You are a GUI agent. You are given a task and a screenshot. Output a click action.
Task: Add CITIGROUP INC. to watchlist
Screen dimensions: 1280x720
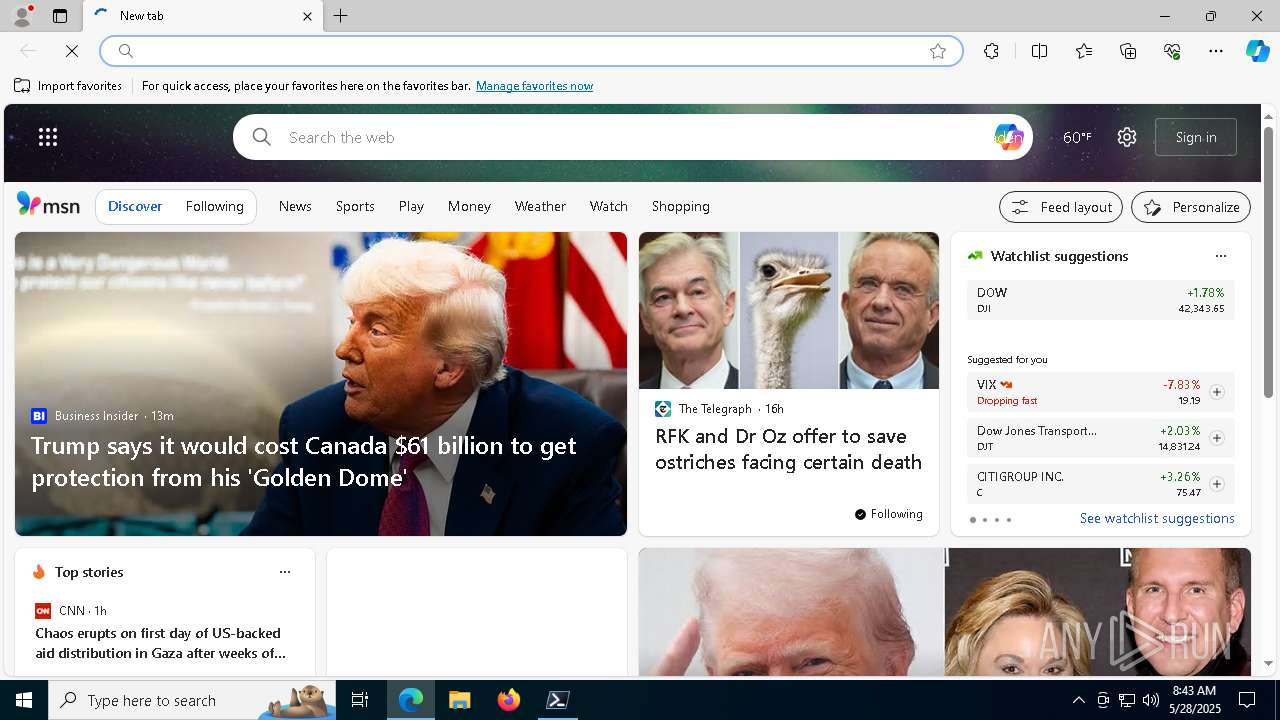click(1216, 484)
